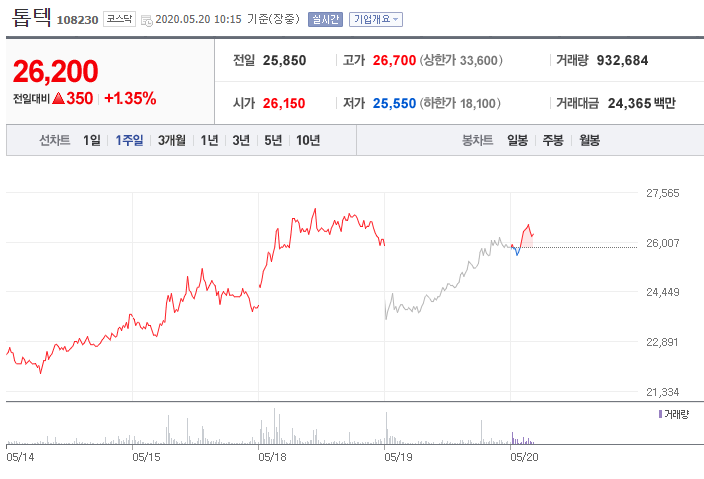Viewport: 704px width, 479px height.
Task: Click the 05/14 date label on the axis
Action: [20, 457]
